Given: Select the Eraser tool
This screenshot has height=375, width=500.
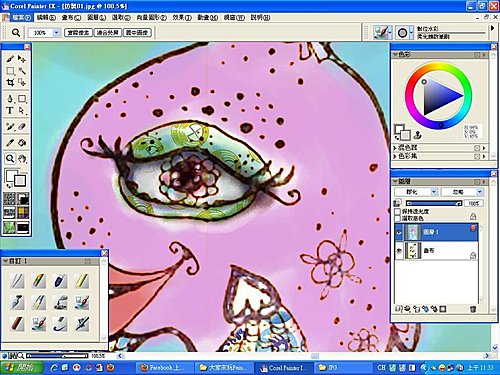Looking at the screenshot, I should pos(22,127).
